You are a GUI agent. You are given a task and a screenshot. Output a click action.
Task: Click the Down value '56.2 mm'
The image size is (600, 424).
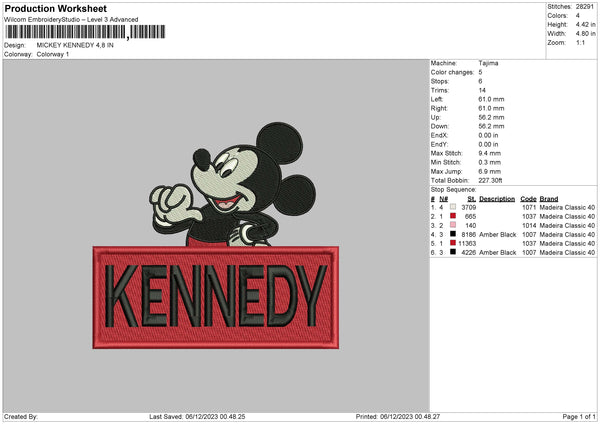491,126
